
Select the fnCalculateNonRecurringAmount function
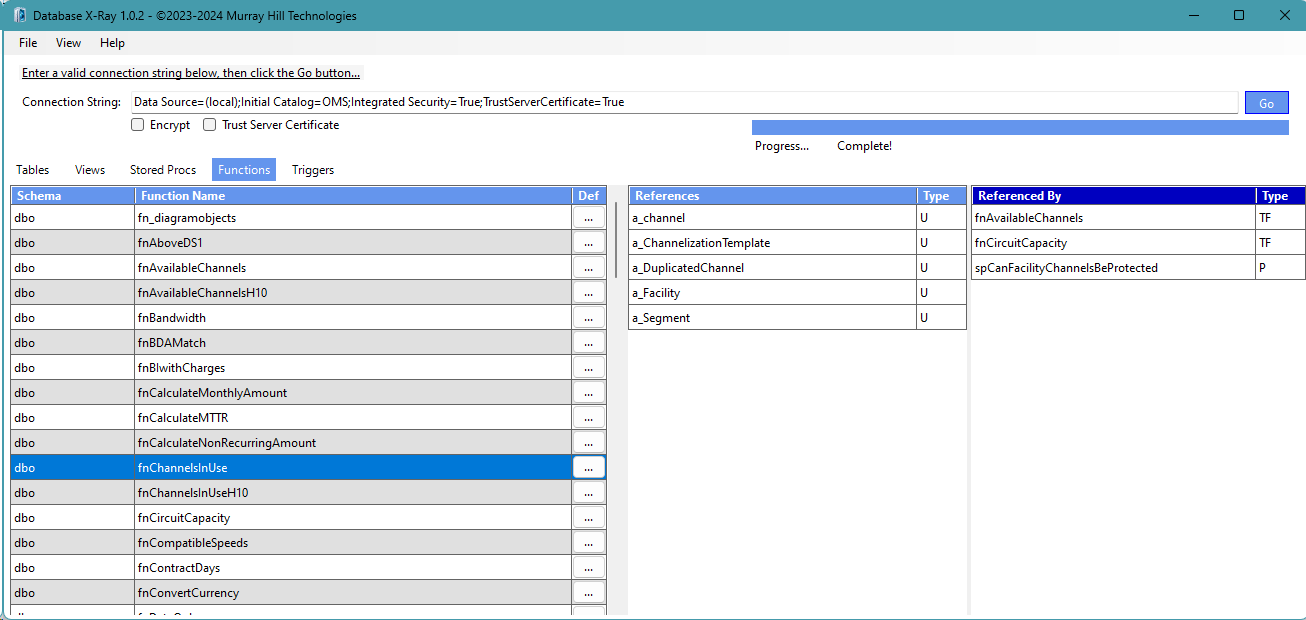(354, 442)
